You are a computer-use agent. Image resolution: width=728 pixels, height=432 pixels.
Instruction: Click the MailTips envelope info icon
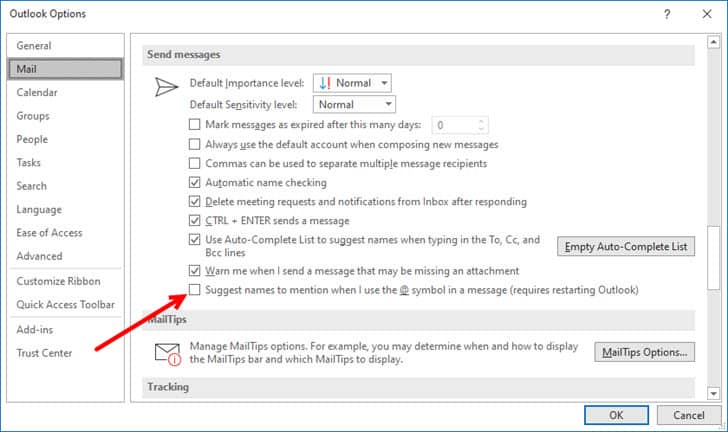167,354
